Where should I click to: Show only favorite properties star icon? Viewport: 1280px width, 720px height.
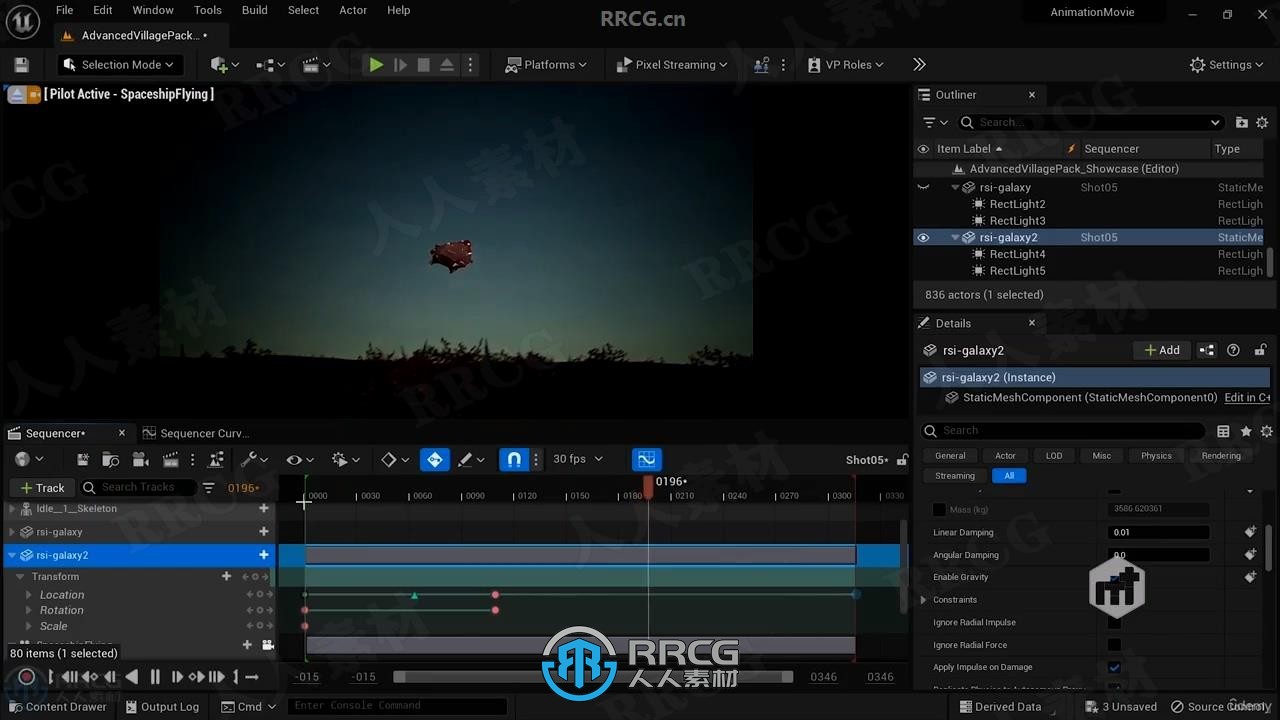coord(1246,431)
